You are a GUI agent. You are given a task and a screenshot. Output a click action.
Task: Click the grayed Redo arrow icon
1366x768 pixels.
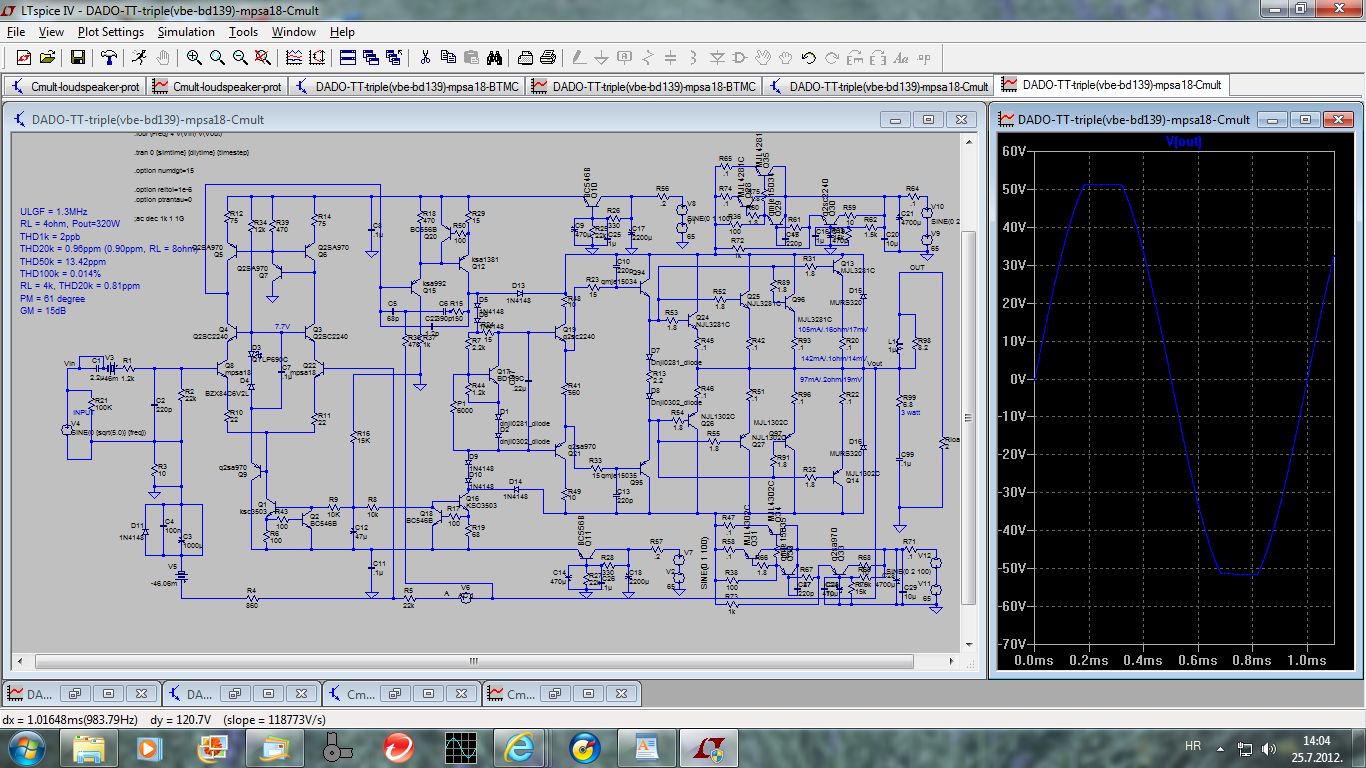point(832,57)
